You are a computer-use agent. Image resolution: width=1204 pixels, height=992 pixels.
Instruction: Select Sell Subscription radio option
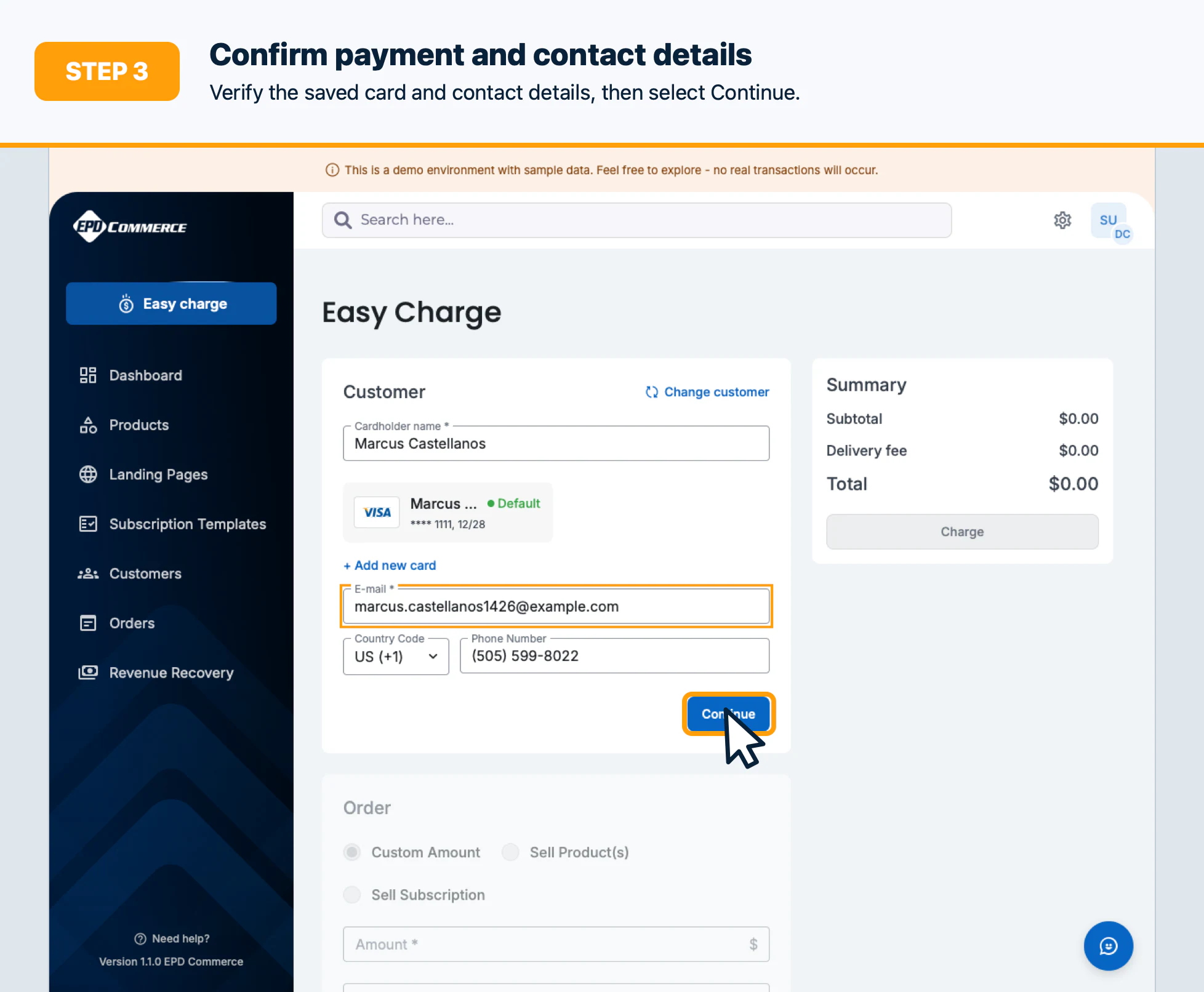(x=352, y=895)
